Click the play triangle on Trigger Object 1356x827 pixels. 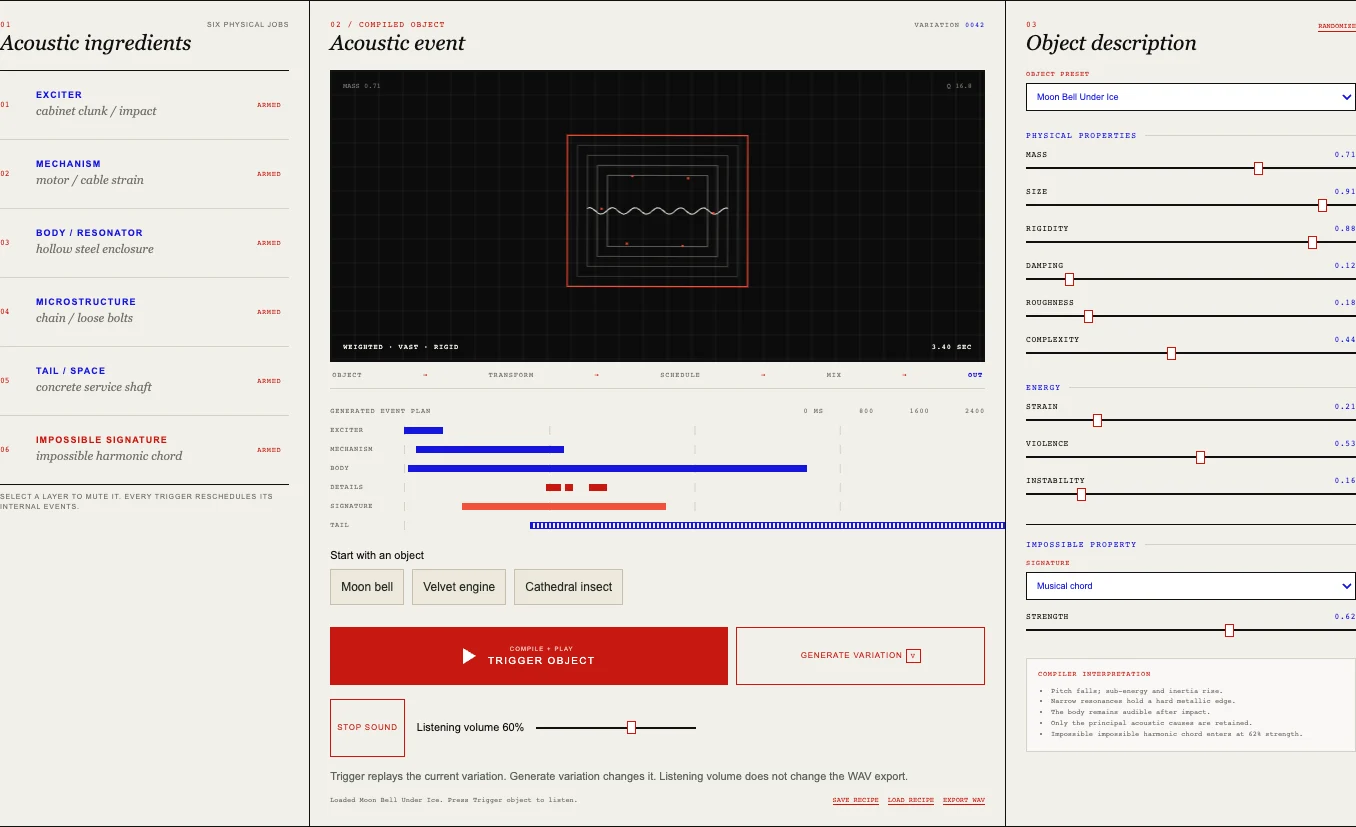point(469,656)
